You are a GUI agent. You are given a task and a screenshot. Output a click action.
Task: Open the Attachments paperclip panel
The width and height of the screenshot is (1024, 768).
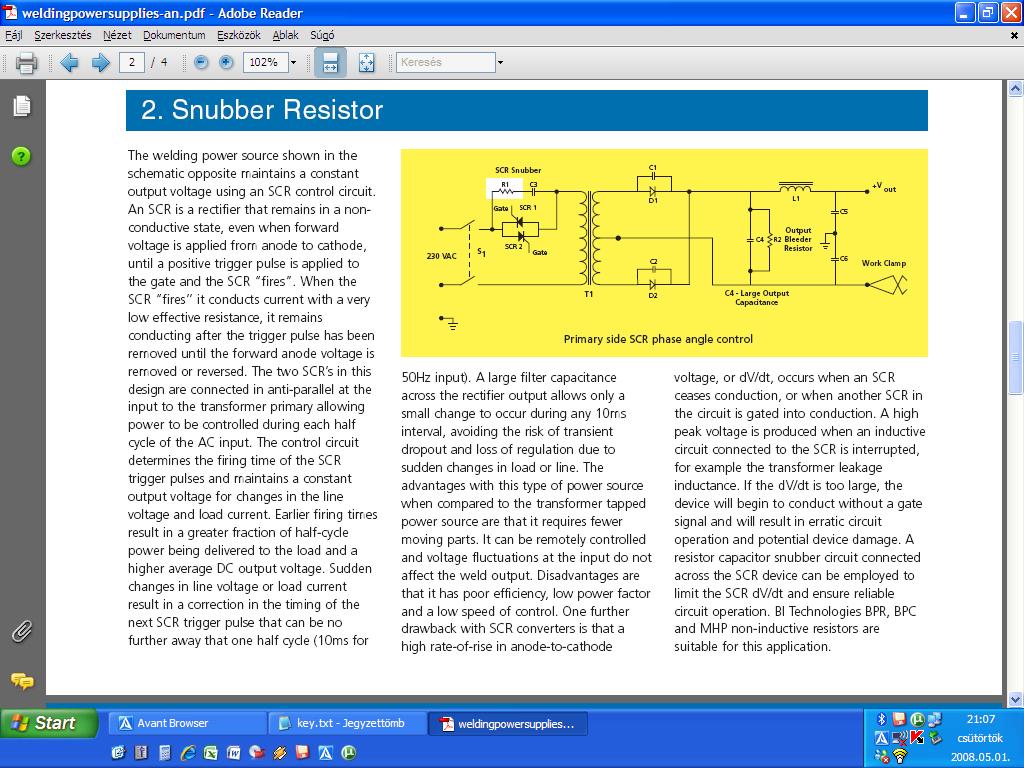pos(22,632)
